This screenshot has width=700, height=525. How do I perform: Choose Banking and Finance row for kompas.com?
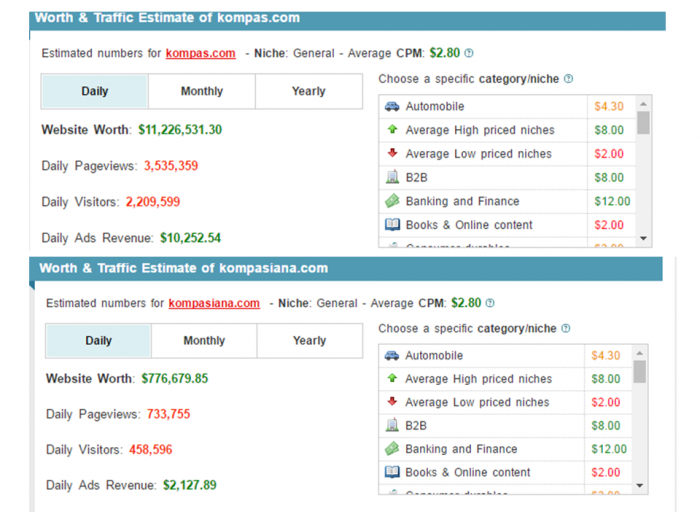[x=507, y=201]
